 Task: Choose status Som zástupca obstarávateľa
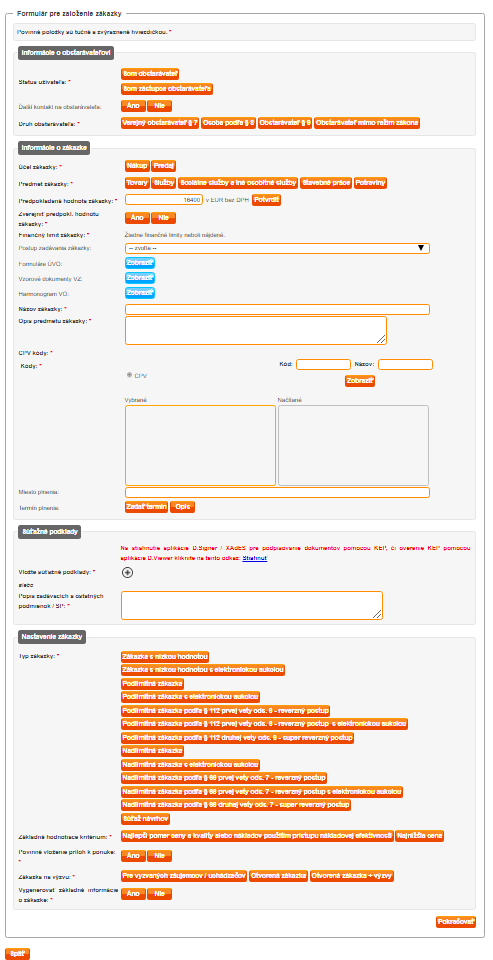click(167, 89)
